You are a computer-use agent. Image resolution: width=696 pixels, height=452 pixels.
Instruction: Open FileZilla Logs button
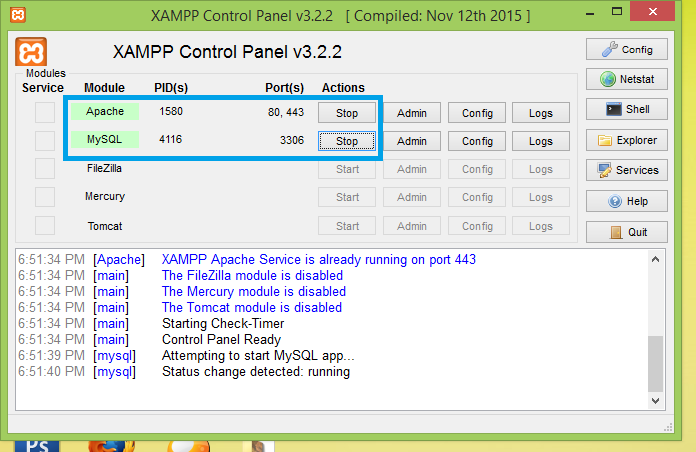coord(541,169)
